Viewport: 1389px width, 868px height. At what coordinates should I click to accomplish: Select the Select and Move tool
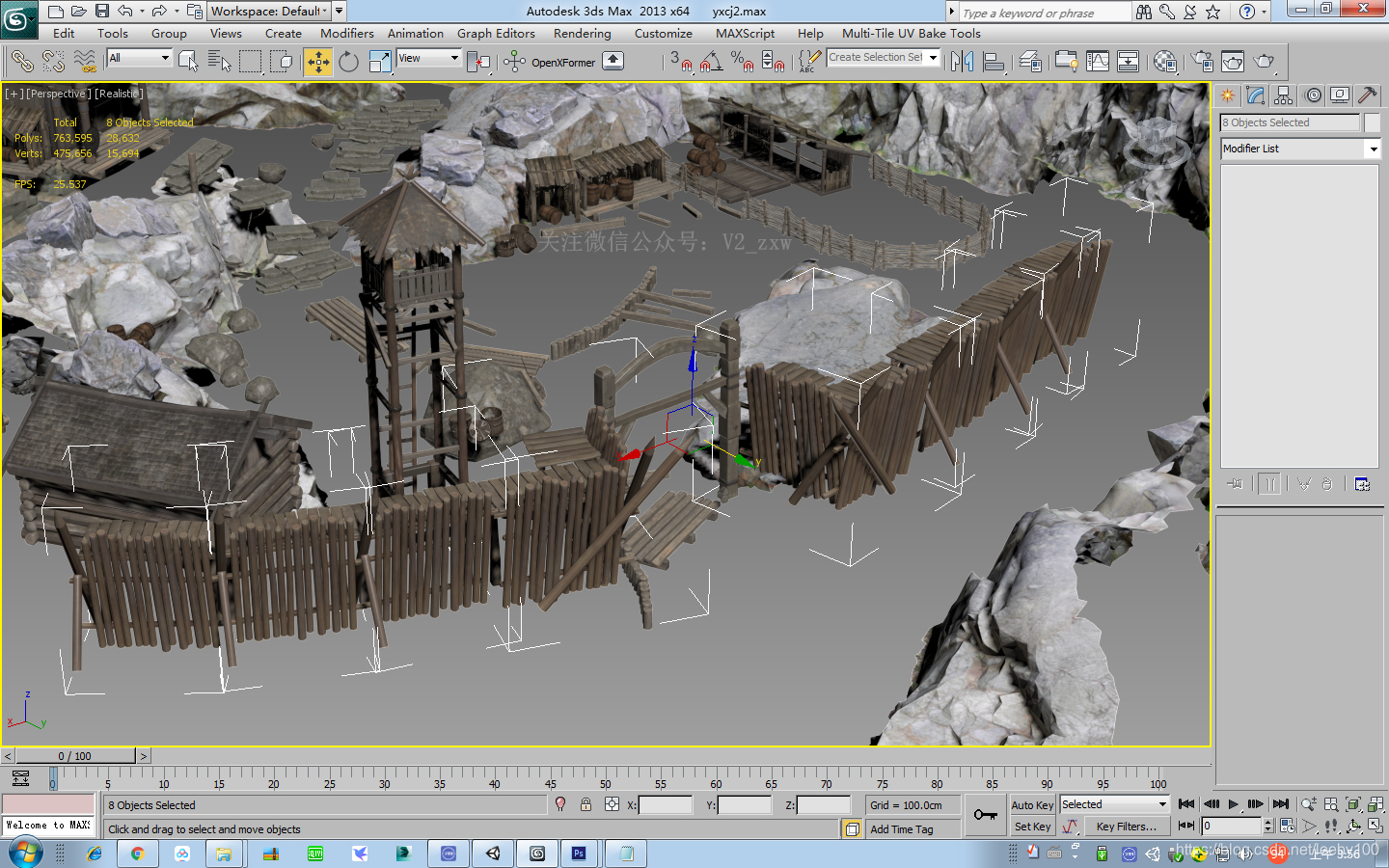(x=317, y=63)
